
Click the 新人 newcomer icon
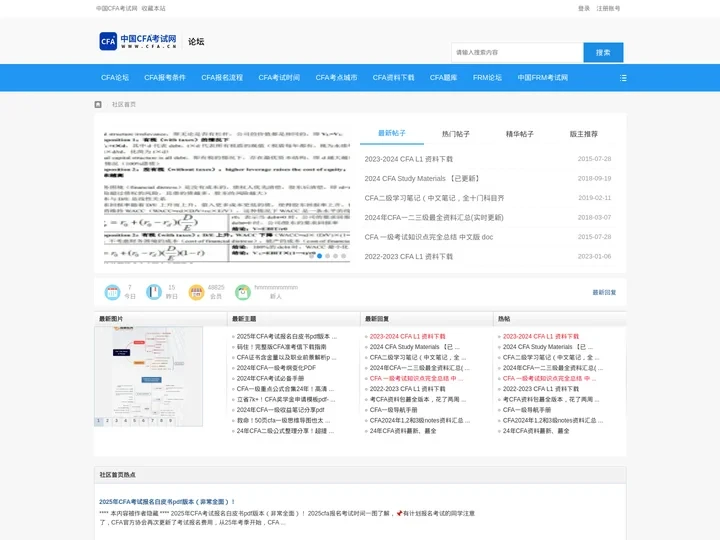click(x=243, y=292)
